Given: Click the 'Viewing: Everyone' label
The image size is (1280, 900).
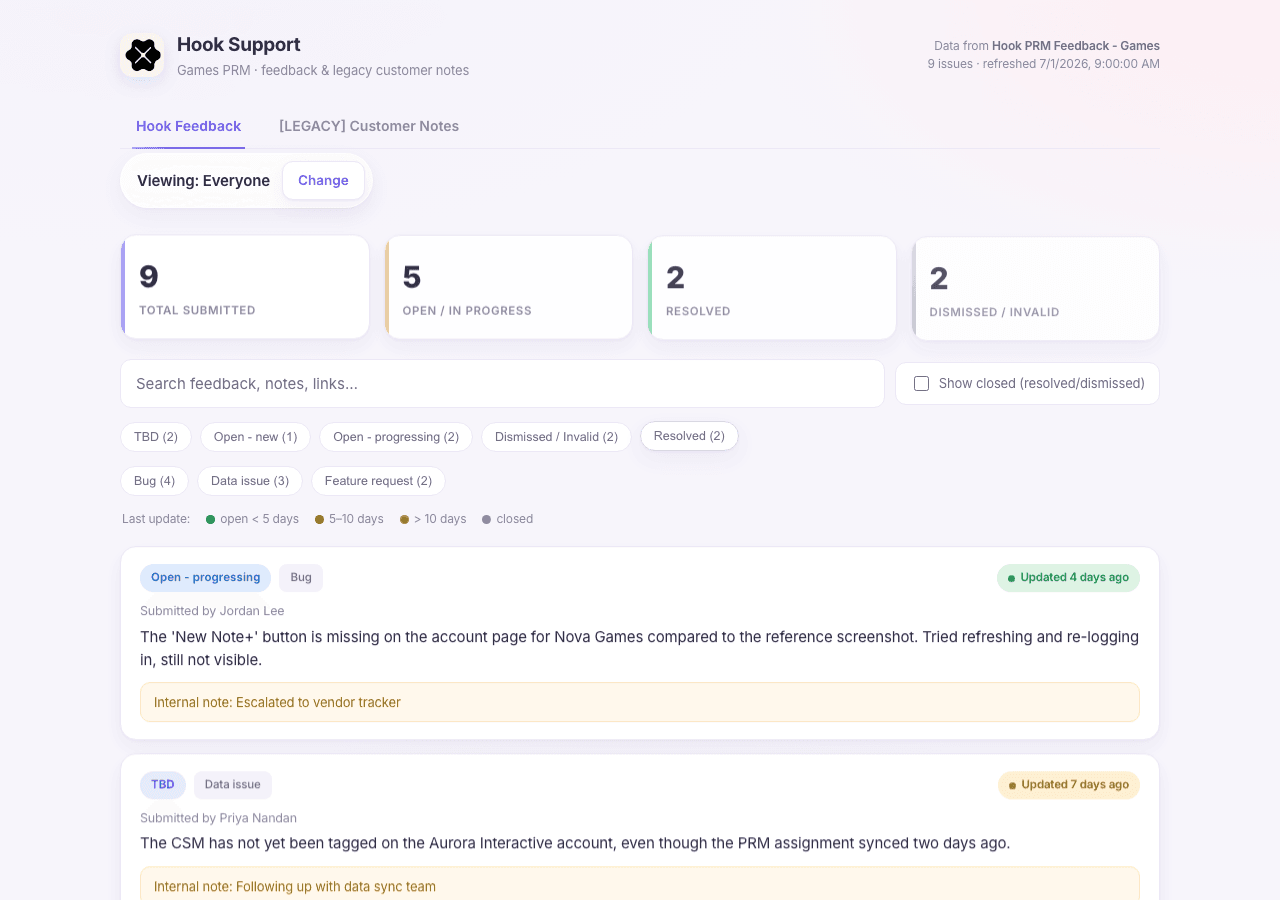Looking at the screenshot, I should pos(203,181).
